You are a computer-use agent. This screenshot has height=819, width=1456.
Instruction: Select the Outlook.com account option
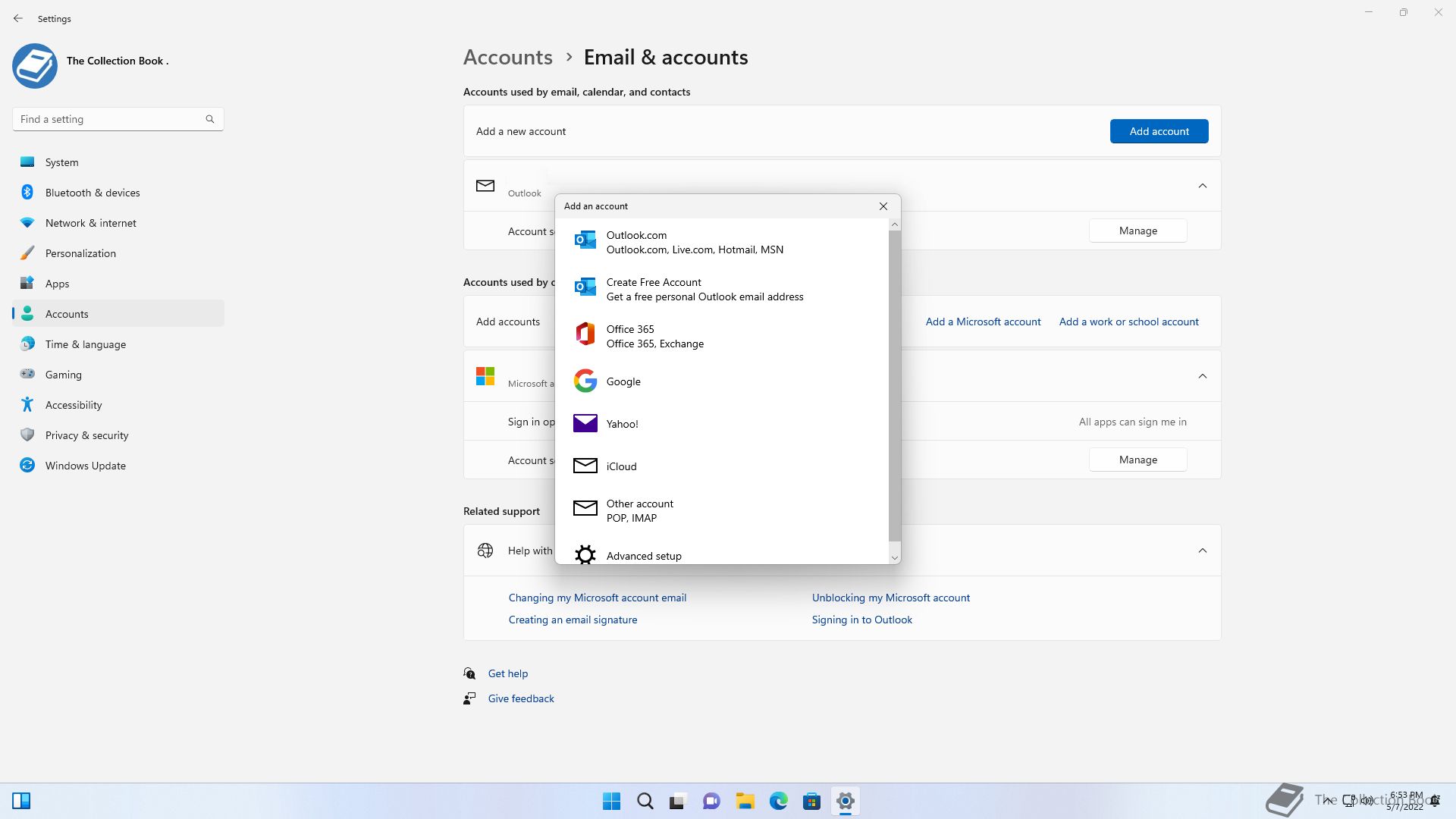tap(721, 242)
